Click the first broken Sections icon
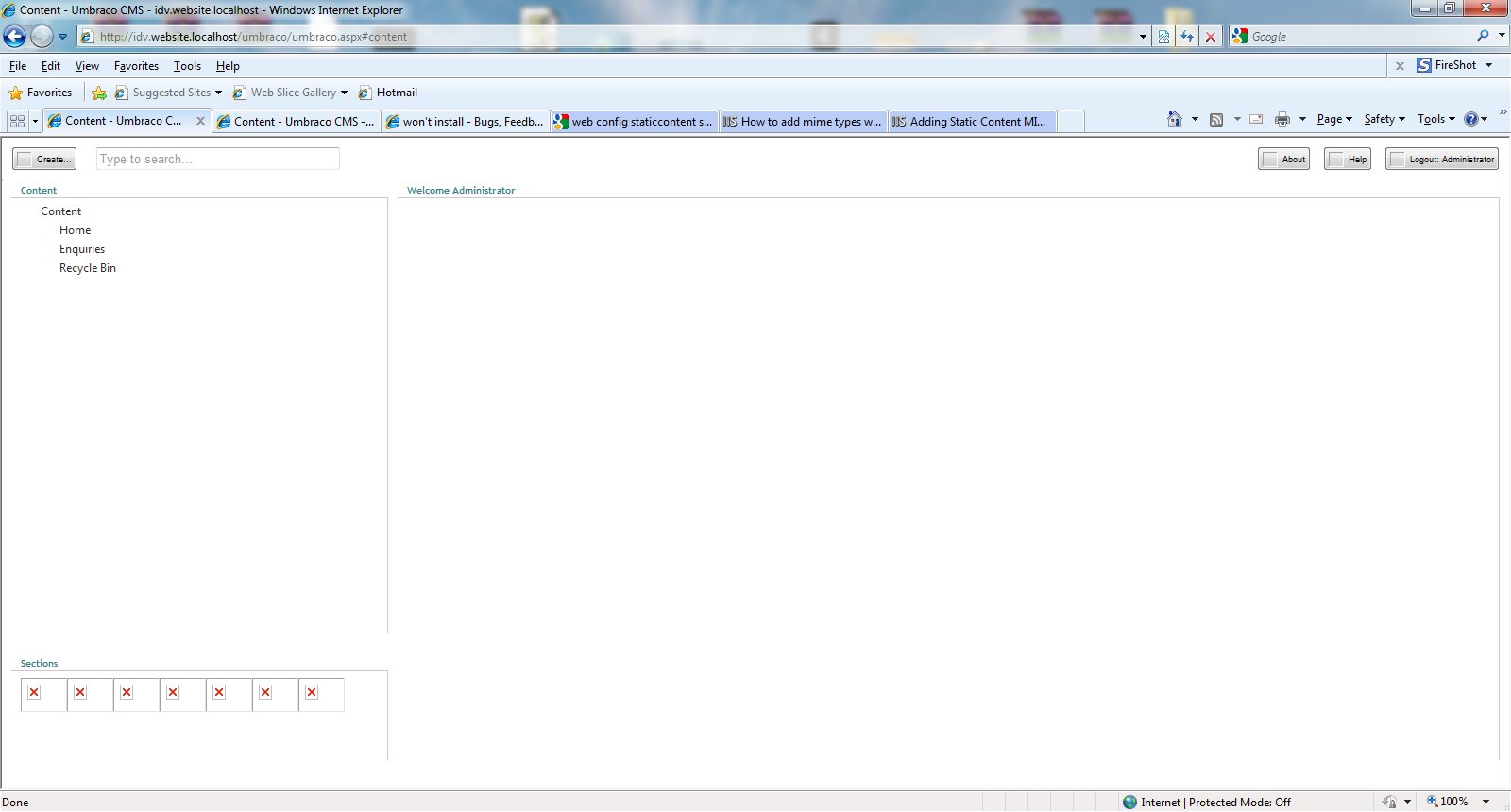 click(x=34, y=692)
